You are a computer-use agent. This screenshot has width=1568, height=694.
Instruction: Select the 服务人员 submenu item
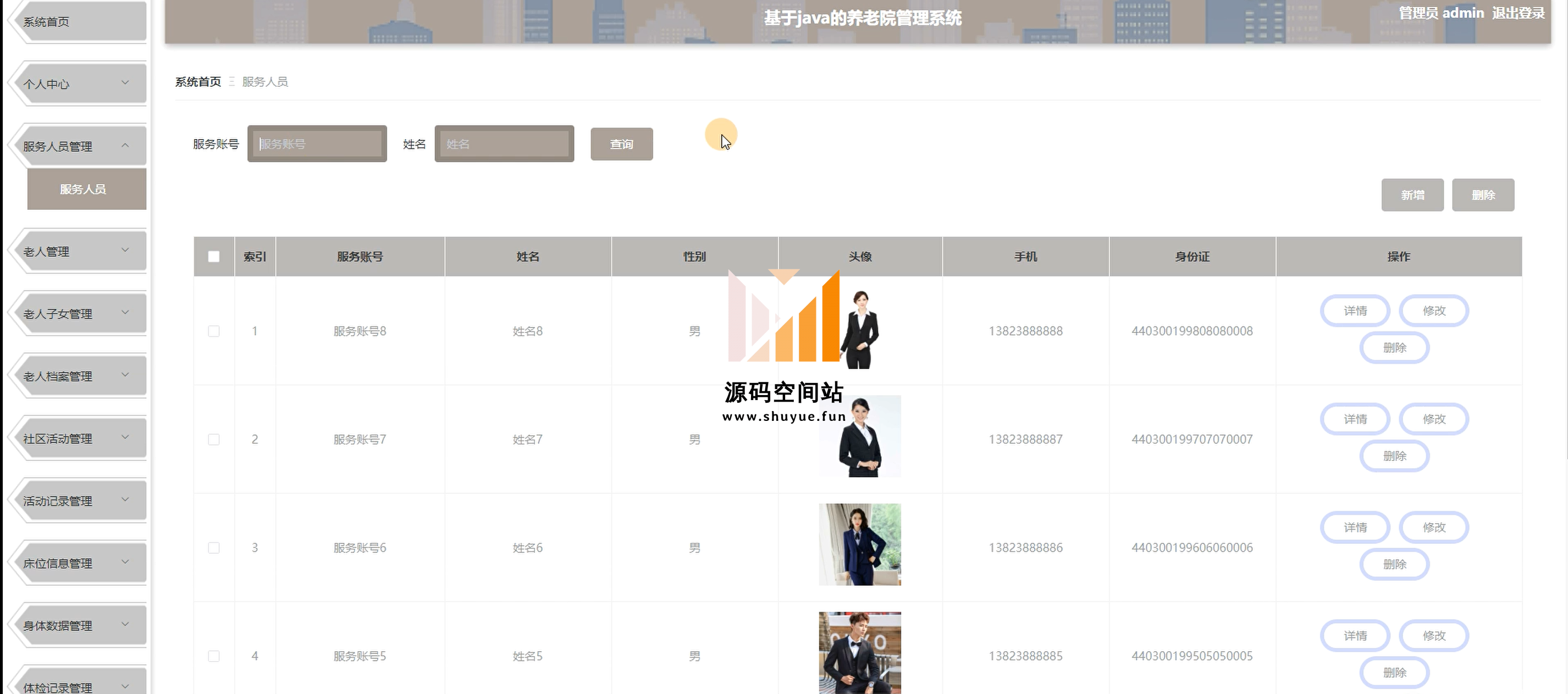(86, 189)
